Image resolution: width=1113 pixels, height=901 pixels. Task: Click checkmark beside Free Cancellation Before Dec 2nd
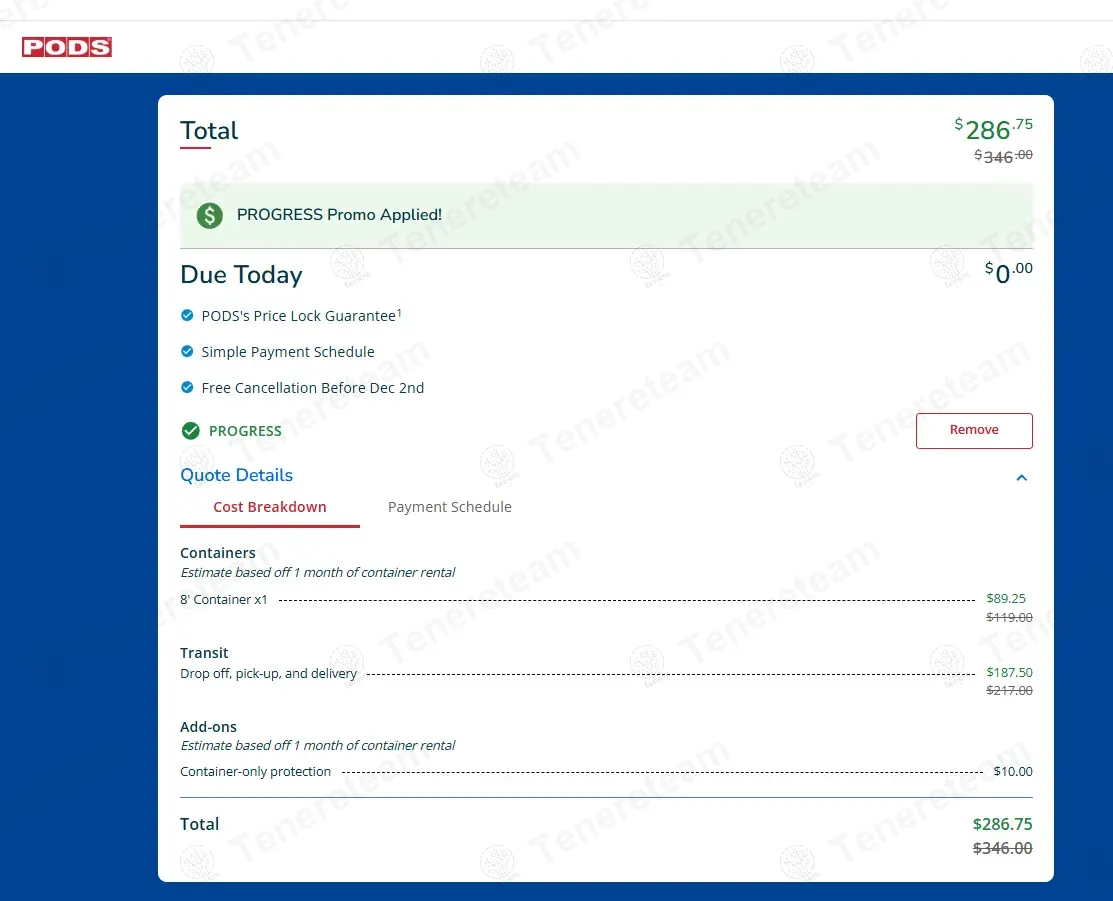187,388
